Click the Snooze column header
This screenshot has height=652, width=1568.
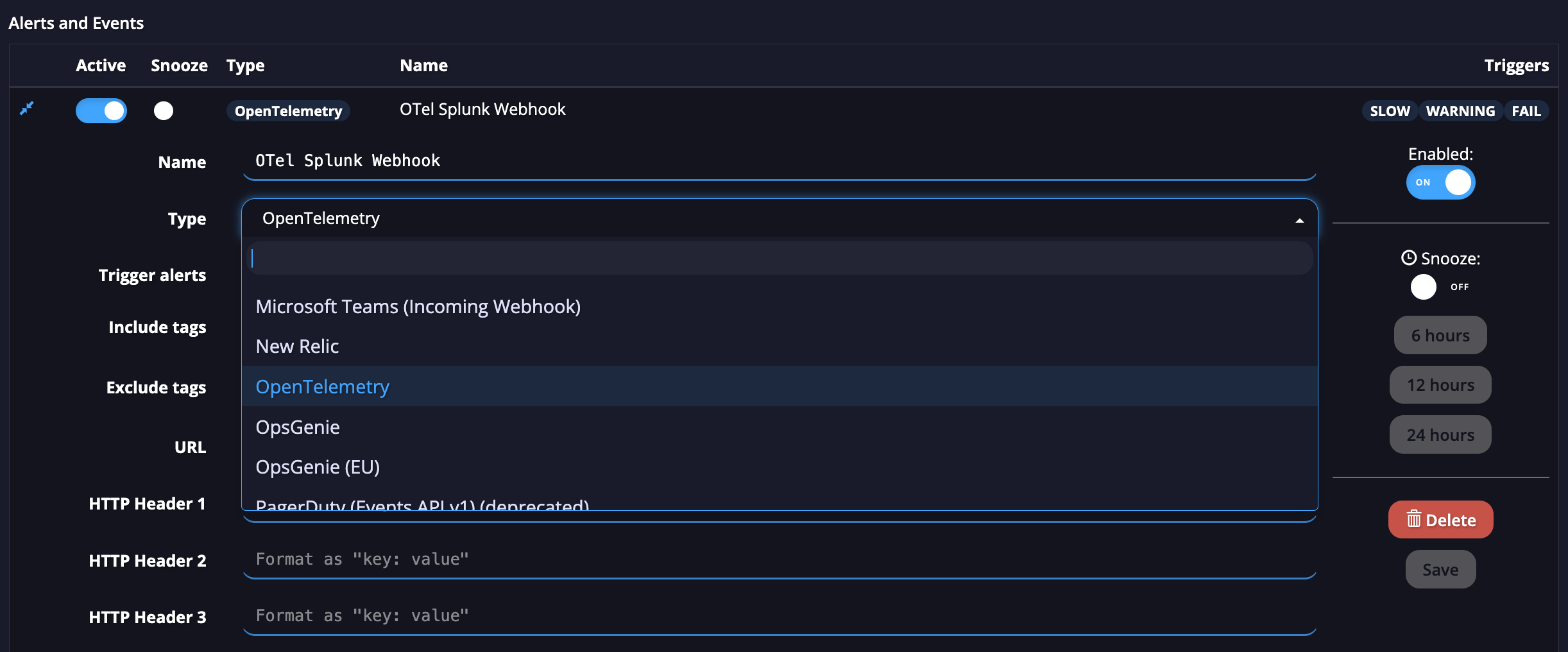pos(179,65)
